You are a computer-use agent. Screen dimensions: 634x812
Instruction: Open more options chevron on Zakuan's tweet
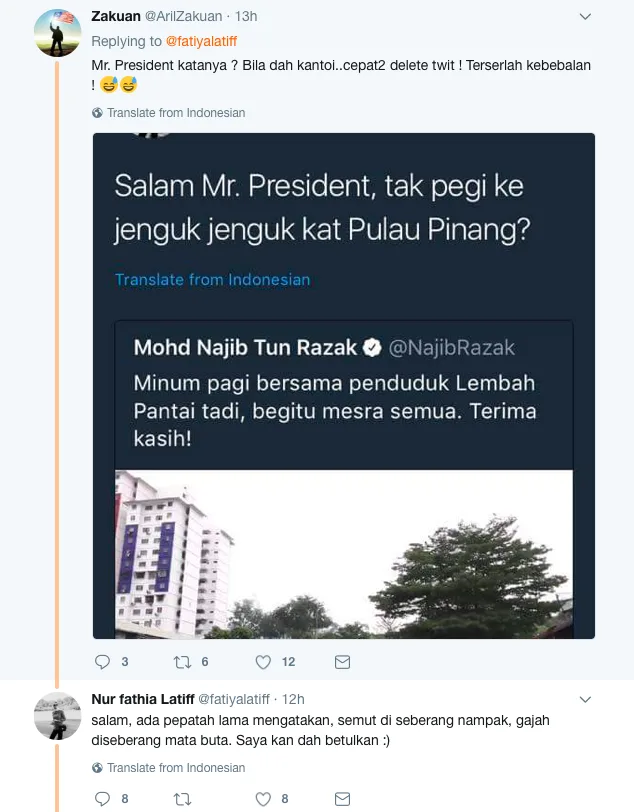[x=587, y=17]
